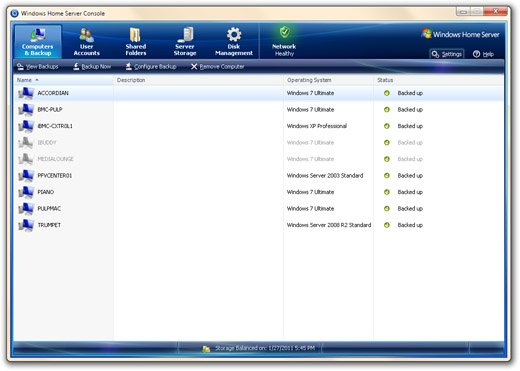520x371 pixels.
Task: Click the Windows Home Server Console title icon
Action: tap(14, 13)
